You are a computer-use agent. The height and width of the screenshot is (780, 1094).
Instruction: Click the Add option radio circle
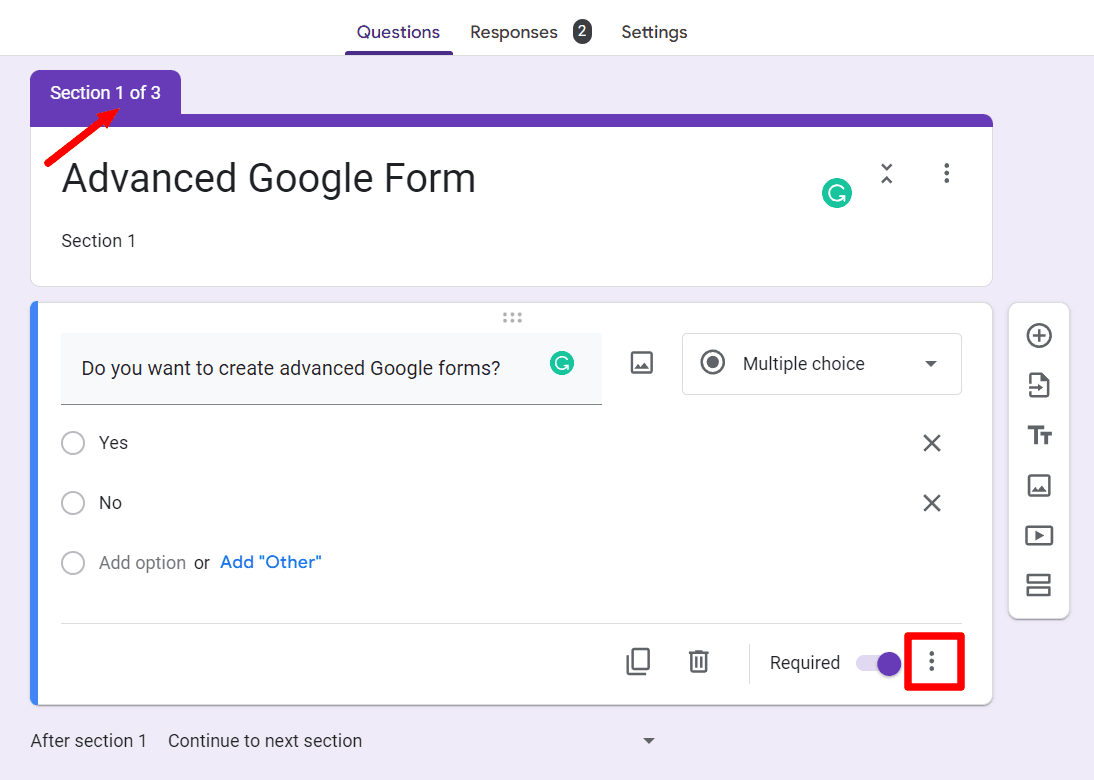coord(73,563)
